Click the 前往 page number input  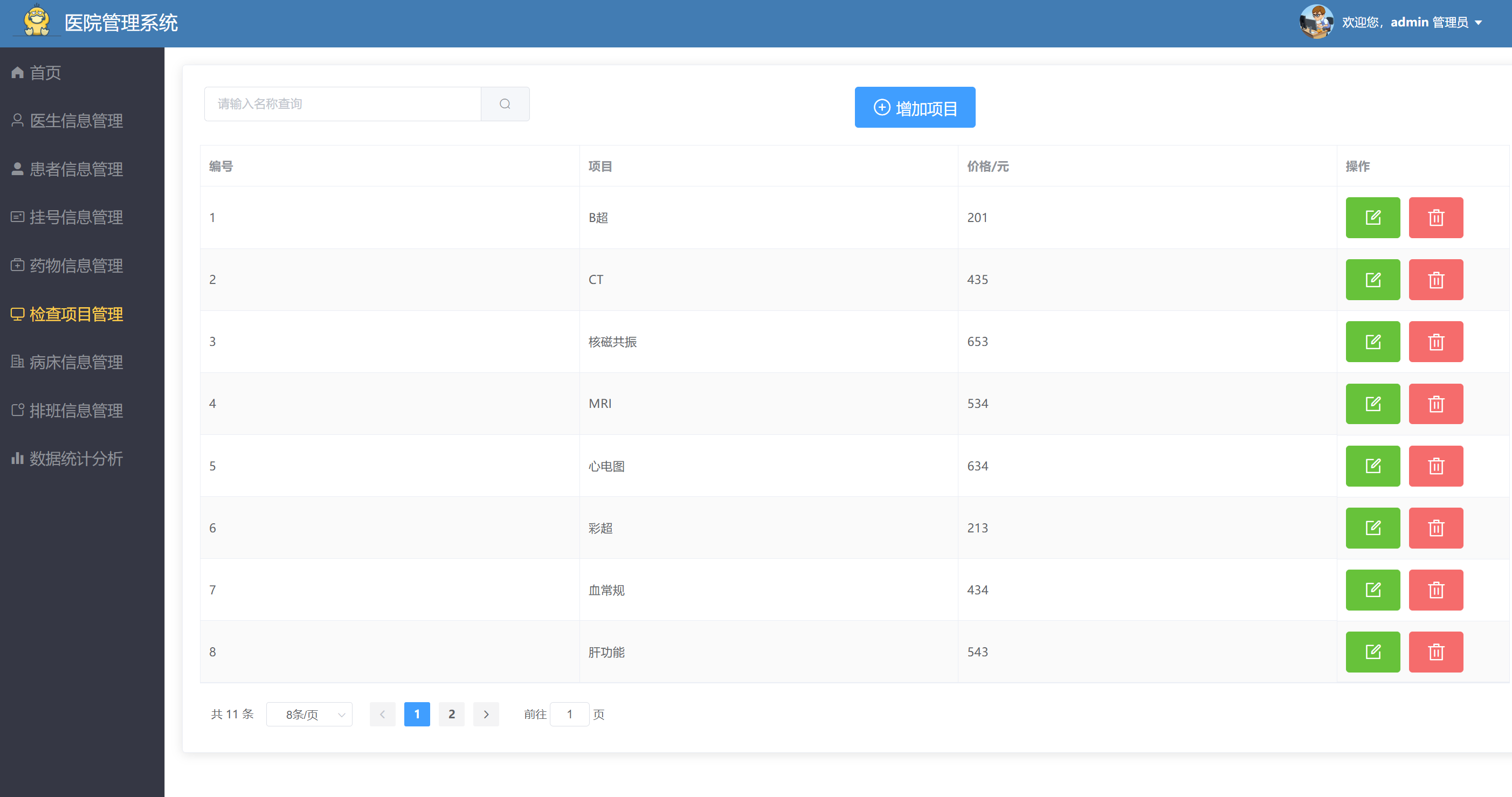(569, 714)
